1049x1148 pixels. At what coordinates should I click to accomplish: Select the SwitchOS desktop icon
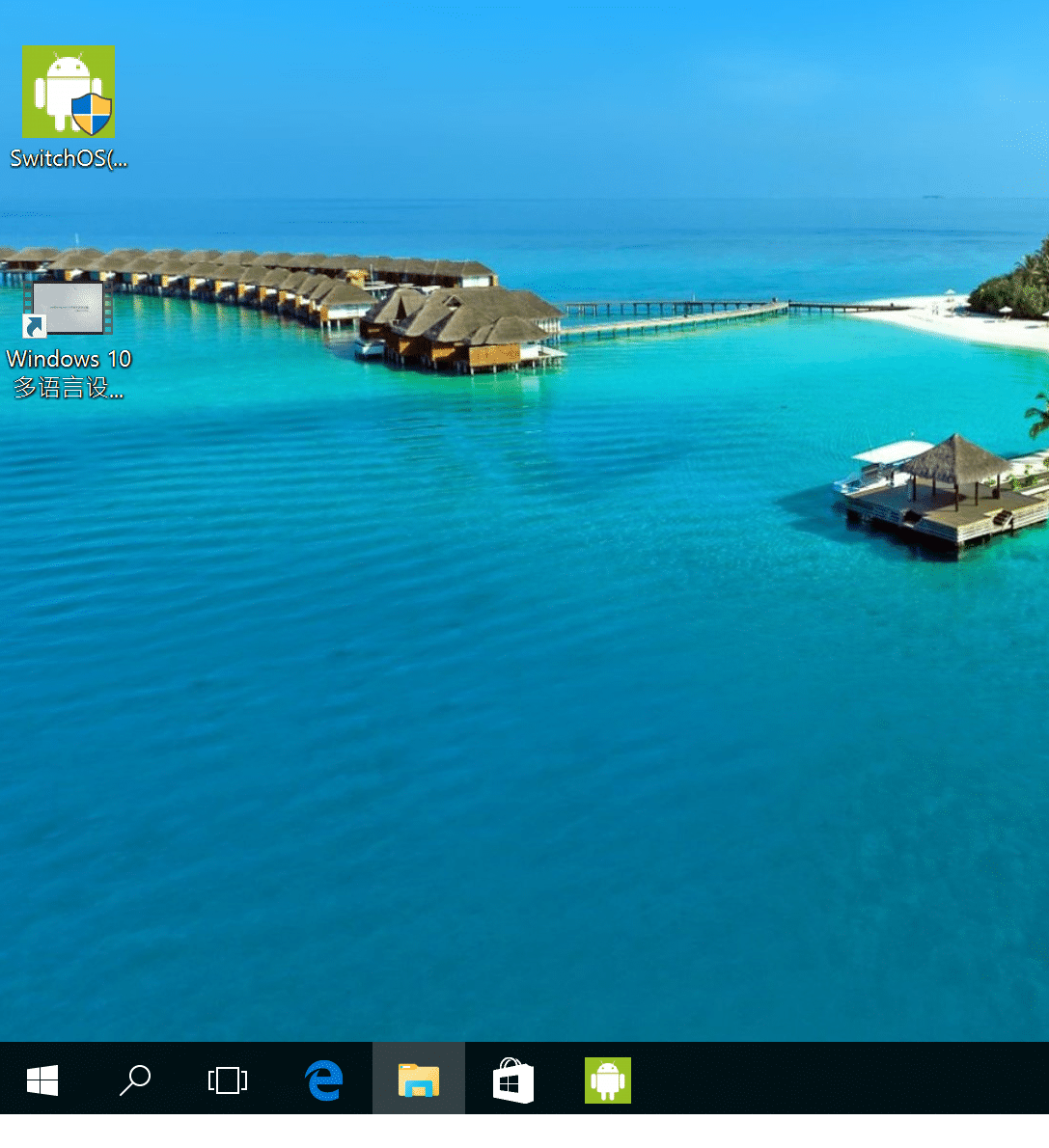(68, 90)
